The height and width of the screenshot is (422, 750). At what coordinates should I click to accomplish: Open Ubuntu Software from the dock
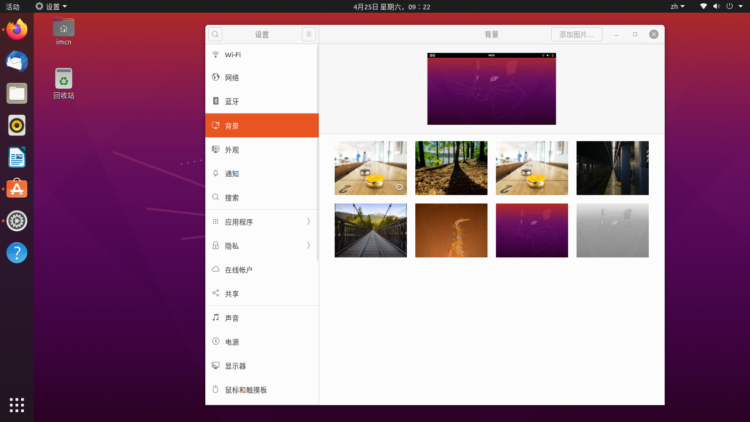(17, 188)
